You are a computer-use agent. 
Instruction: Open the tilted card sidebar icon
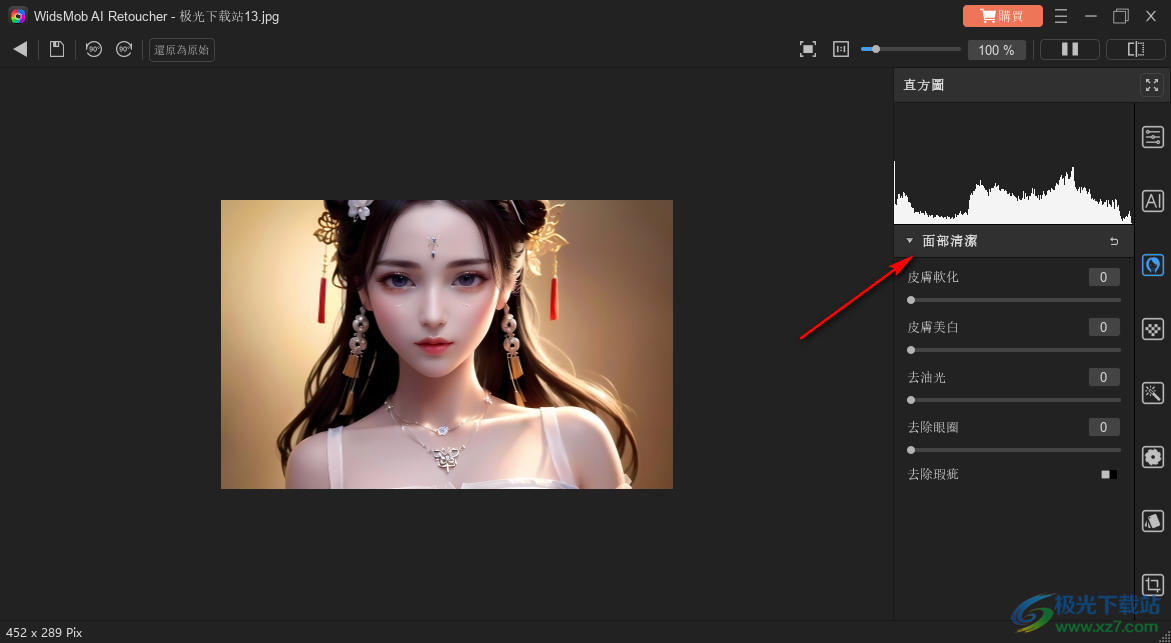click(x=1153, y=521)
